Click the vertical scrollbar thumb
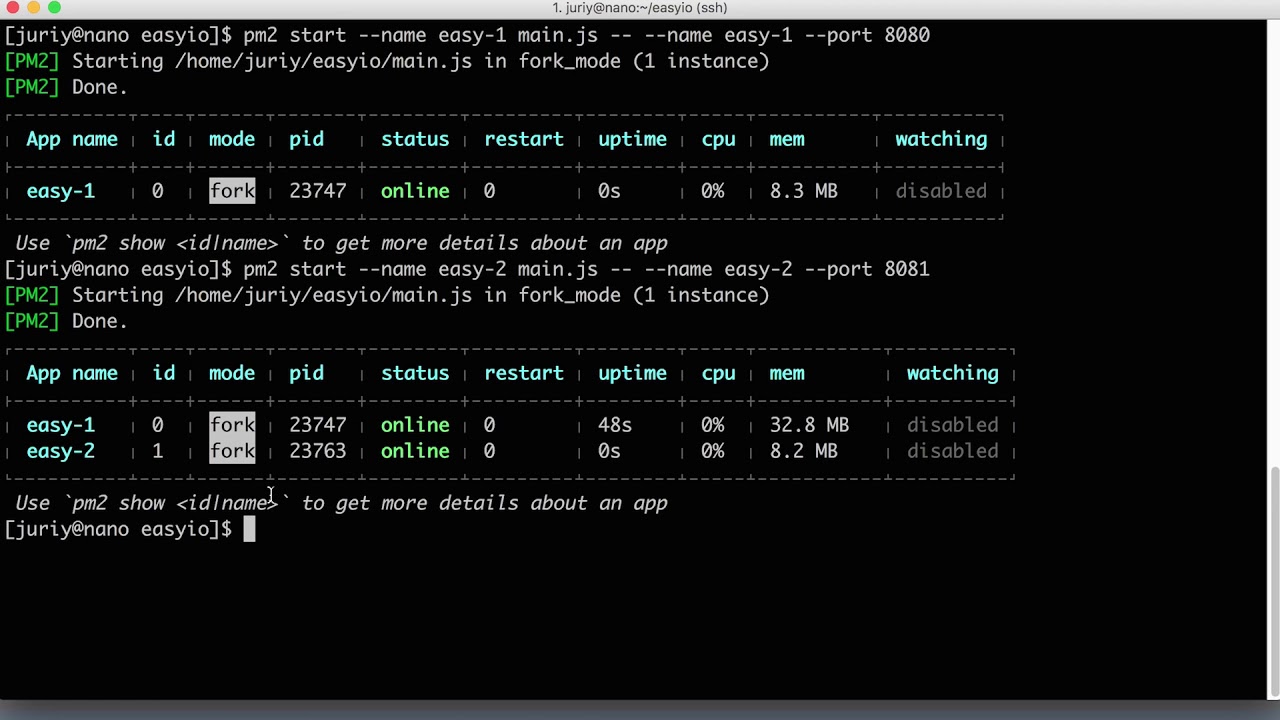Screen dimensions: 1280x720 tap(1273, 584)
